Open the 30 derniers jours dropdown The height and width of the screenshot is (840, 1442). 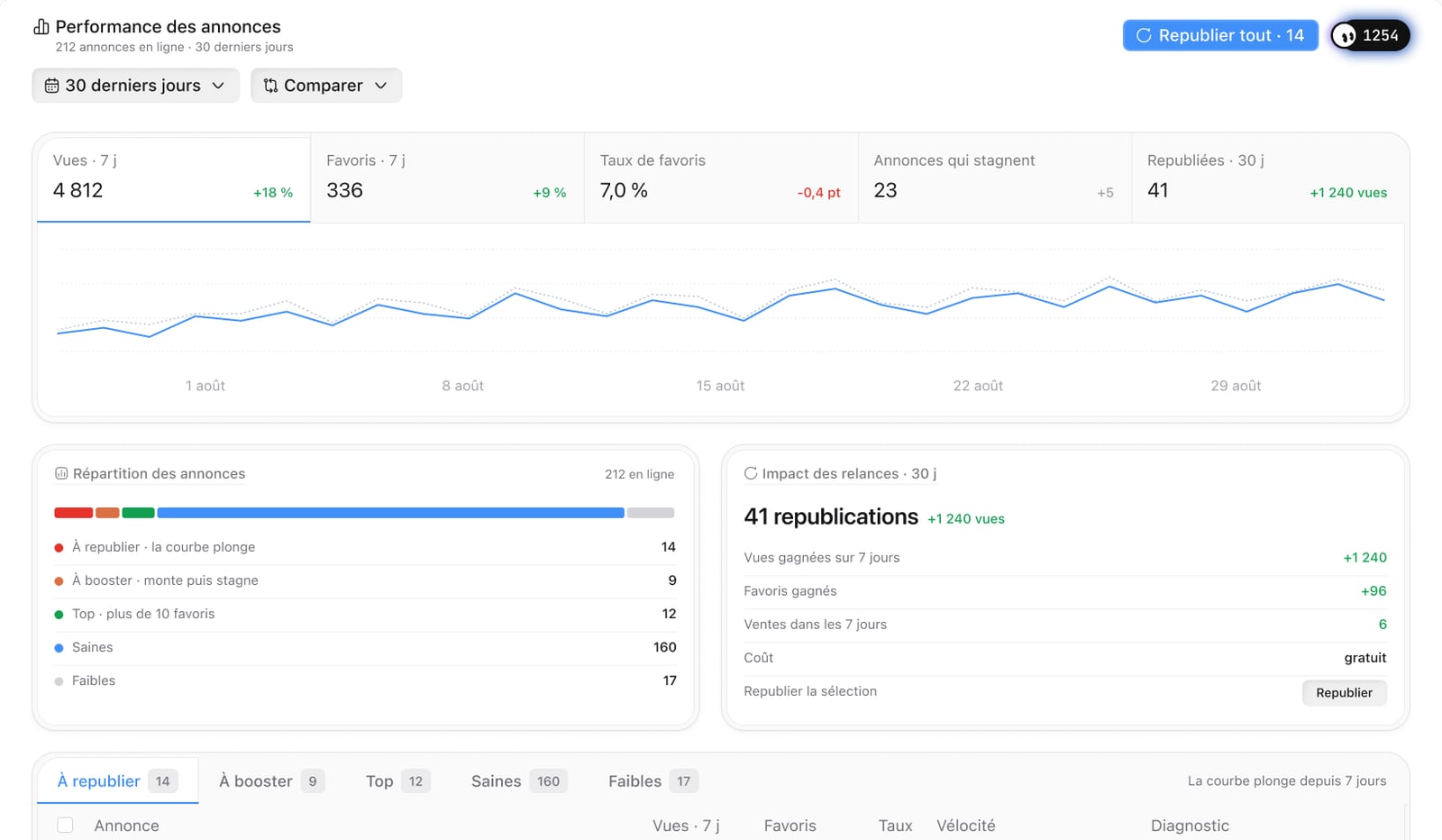point(136,86)
